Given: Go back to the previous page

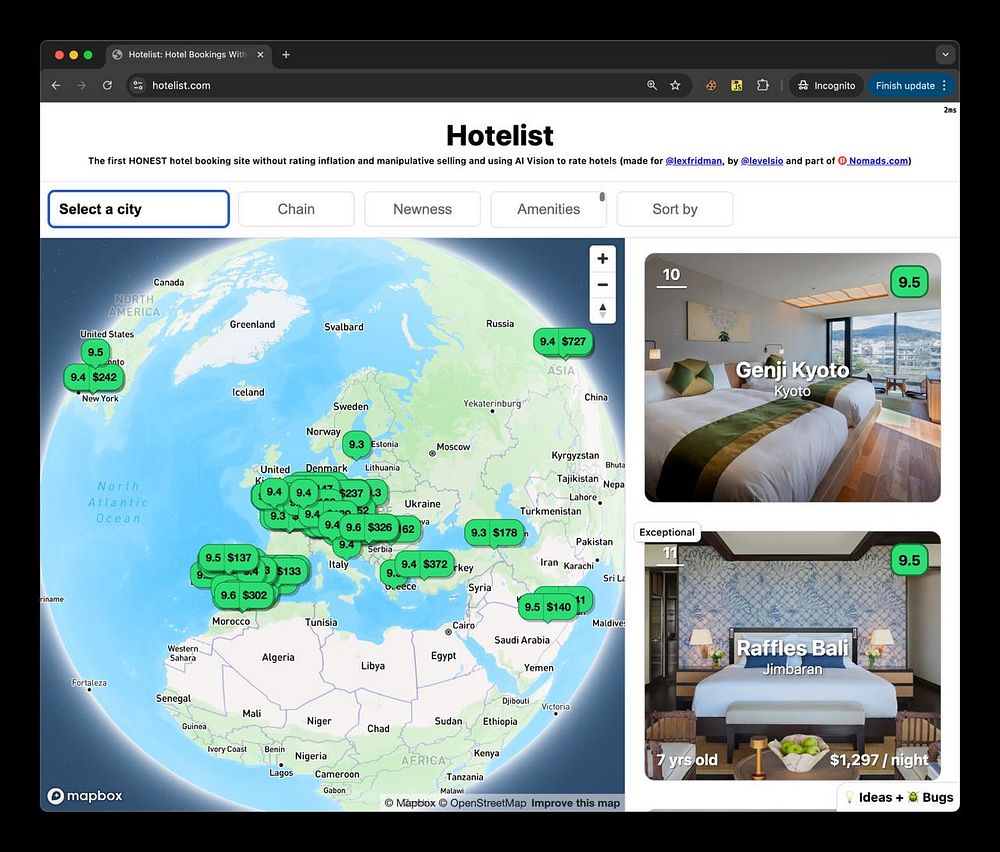Looking at the screenshot, I should [56, 85].
